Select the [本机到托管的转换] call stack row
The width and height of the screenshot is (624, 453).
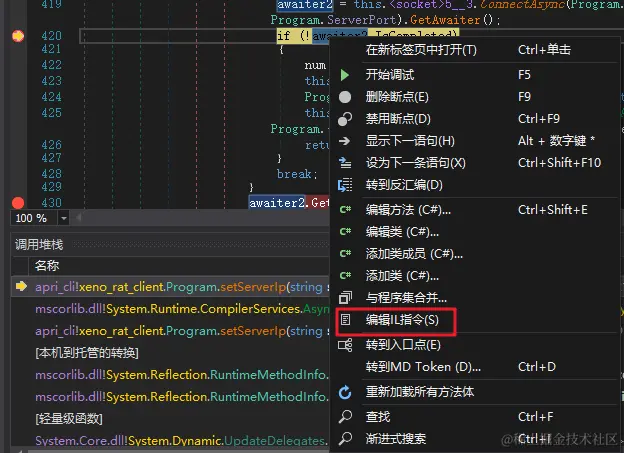pyautogui.click(x=170, y=353)
